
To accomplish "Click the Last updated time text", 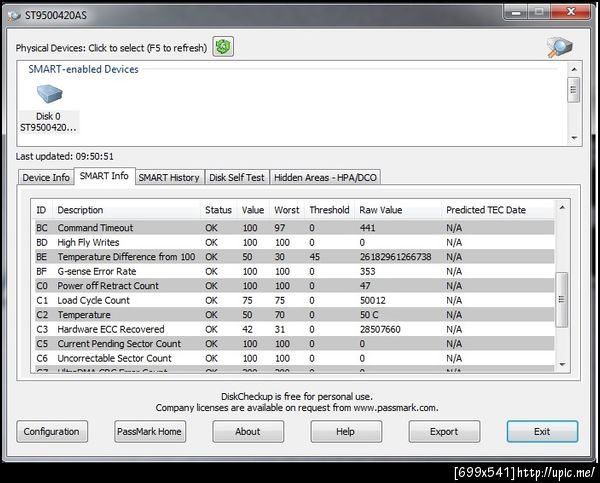I will click(65, 157).
